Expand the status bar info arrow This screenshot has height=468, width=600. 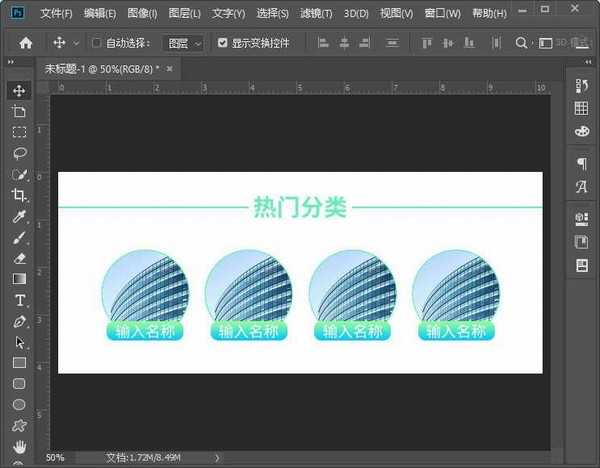click(217, 457)
